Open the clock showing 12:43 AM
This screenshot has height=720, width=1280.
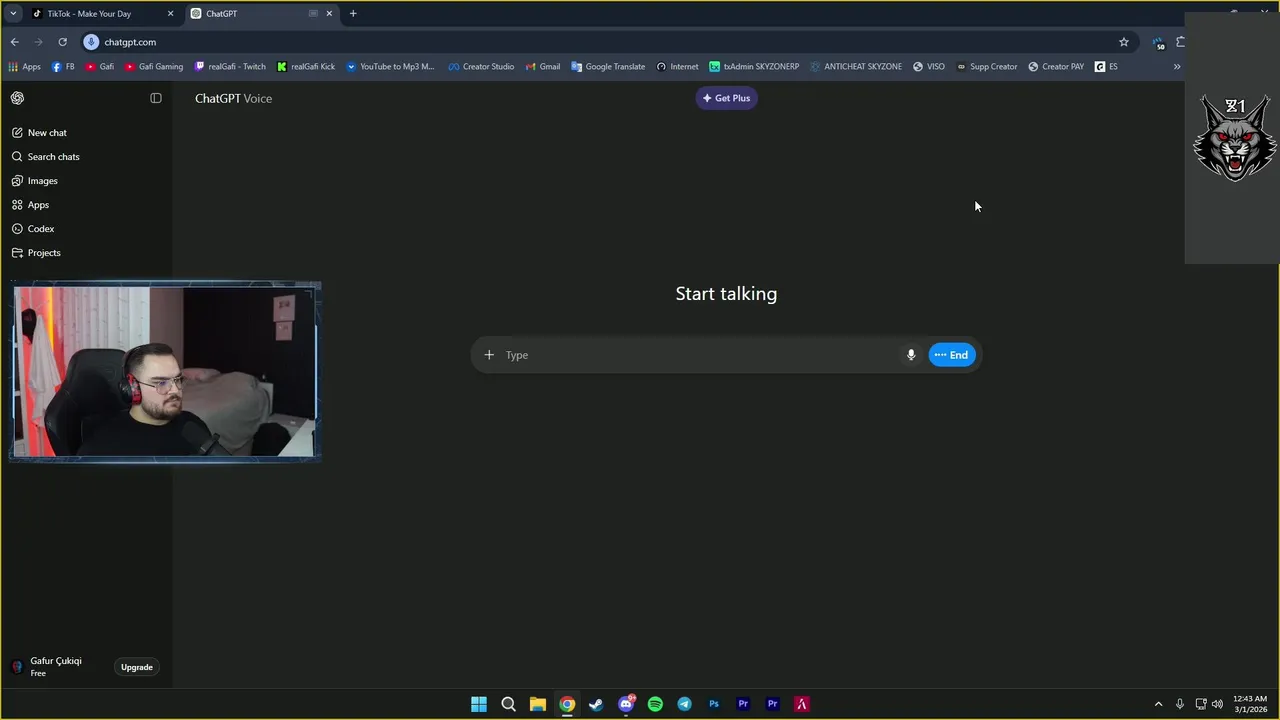tap(1250, 704)
